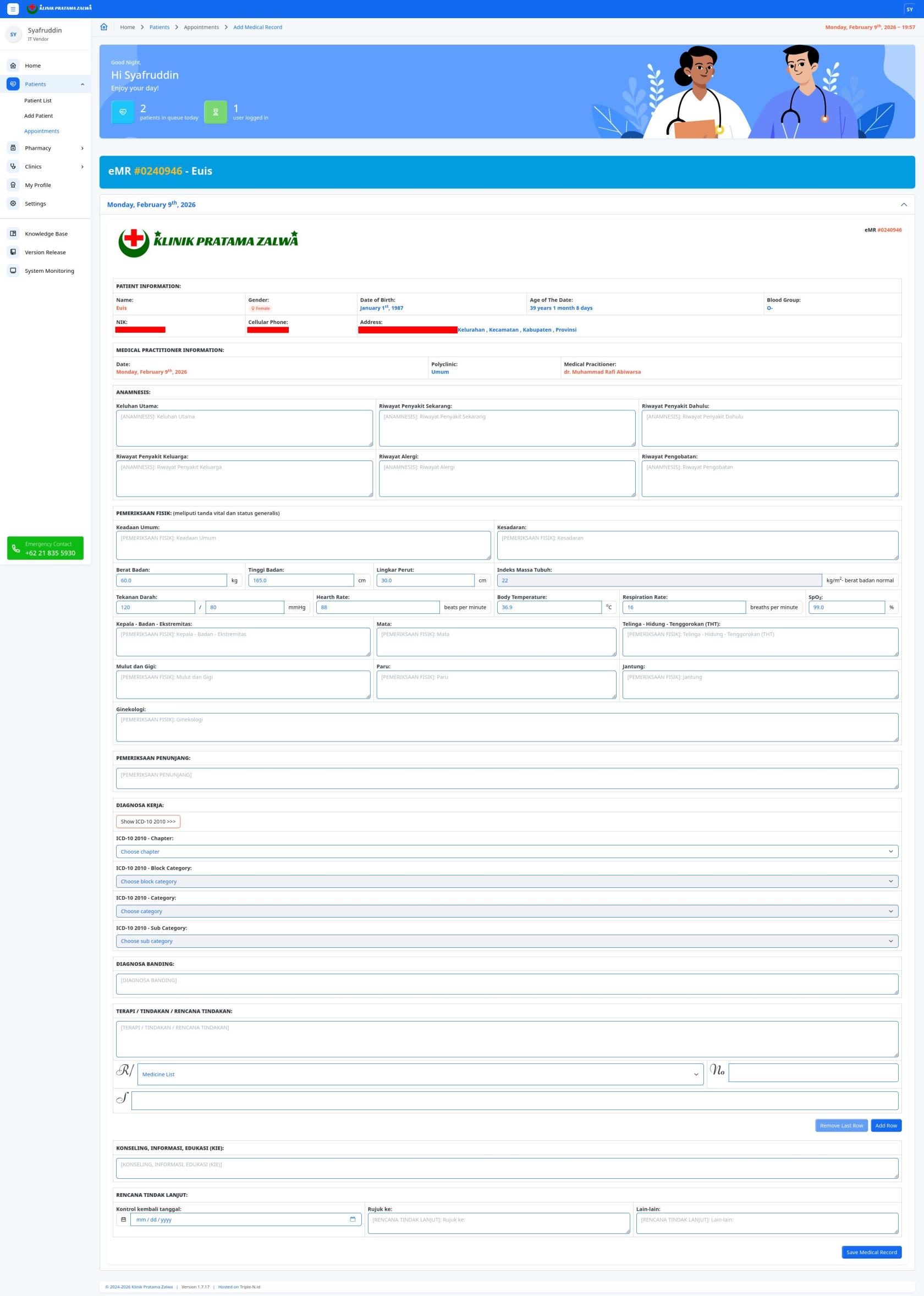
Task: Click the Add Row button
Action: tap(886, 1125)
